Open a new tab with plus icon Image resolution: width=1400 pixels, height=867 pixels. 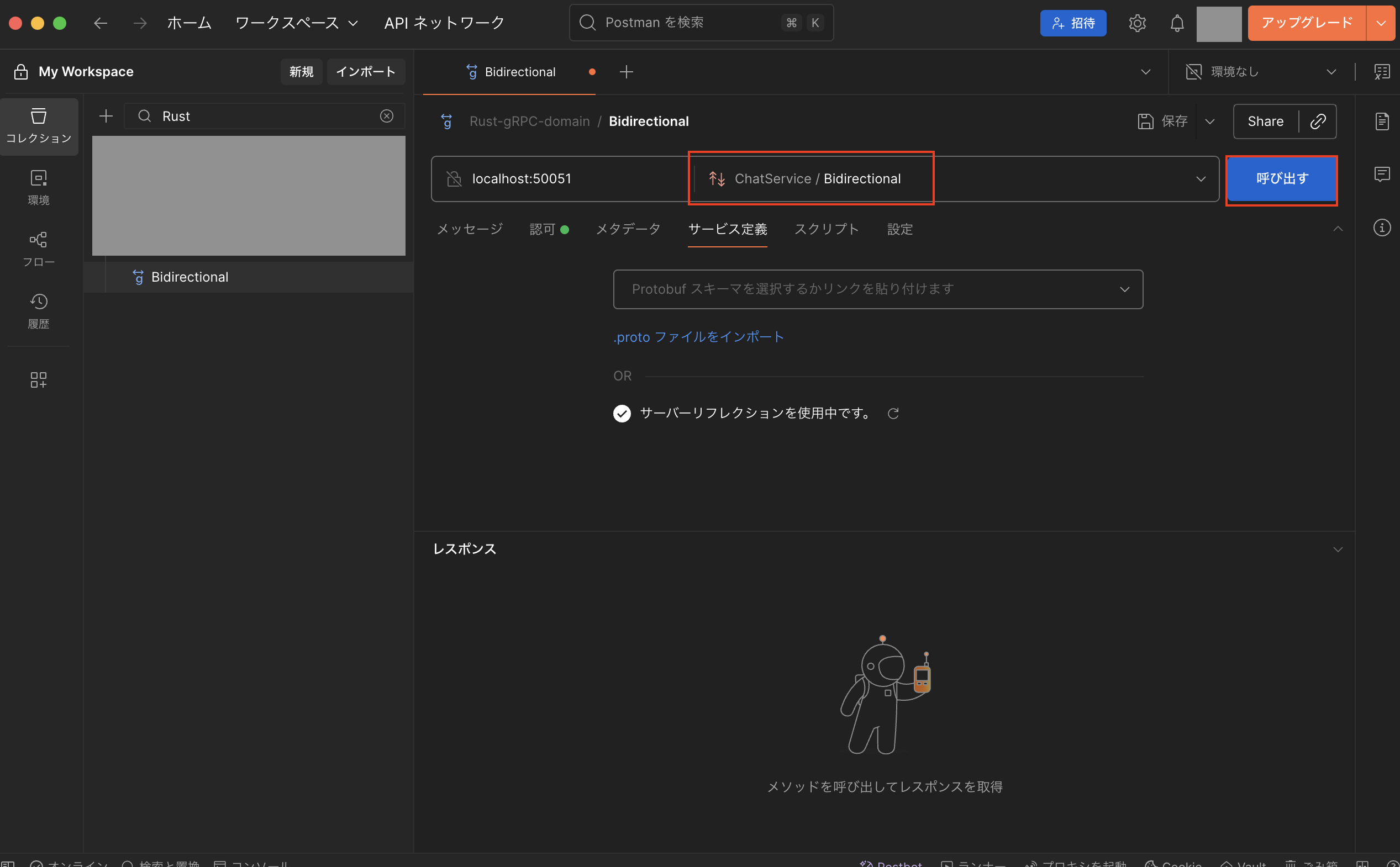[627, 72]
